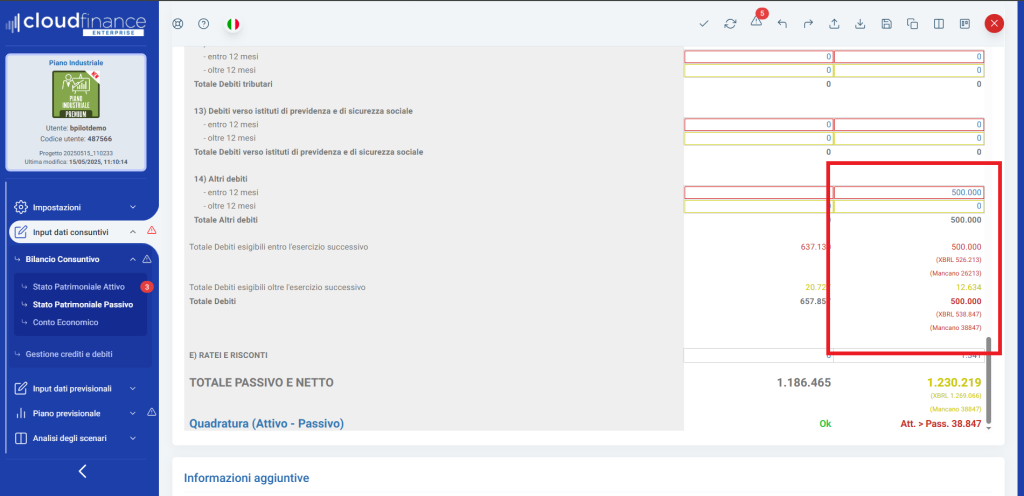Open warnings triangle with 5 badge
This screenshot has width=1024, height=496.
pos(756,22)
